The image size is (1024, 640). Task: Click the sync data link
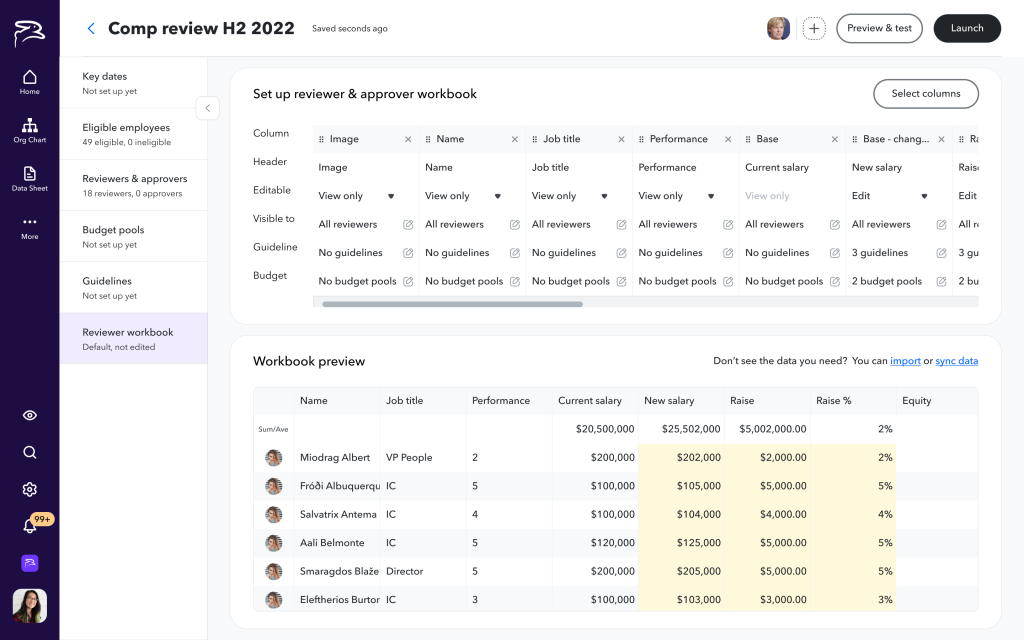(956, 361)
